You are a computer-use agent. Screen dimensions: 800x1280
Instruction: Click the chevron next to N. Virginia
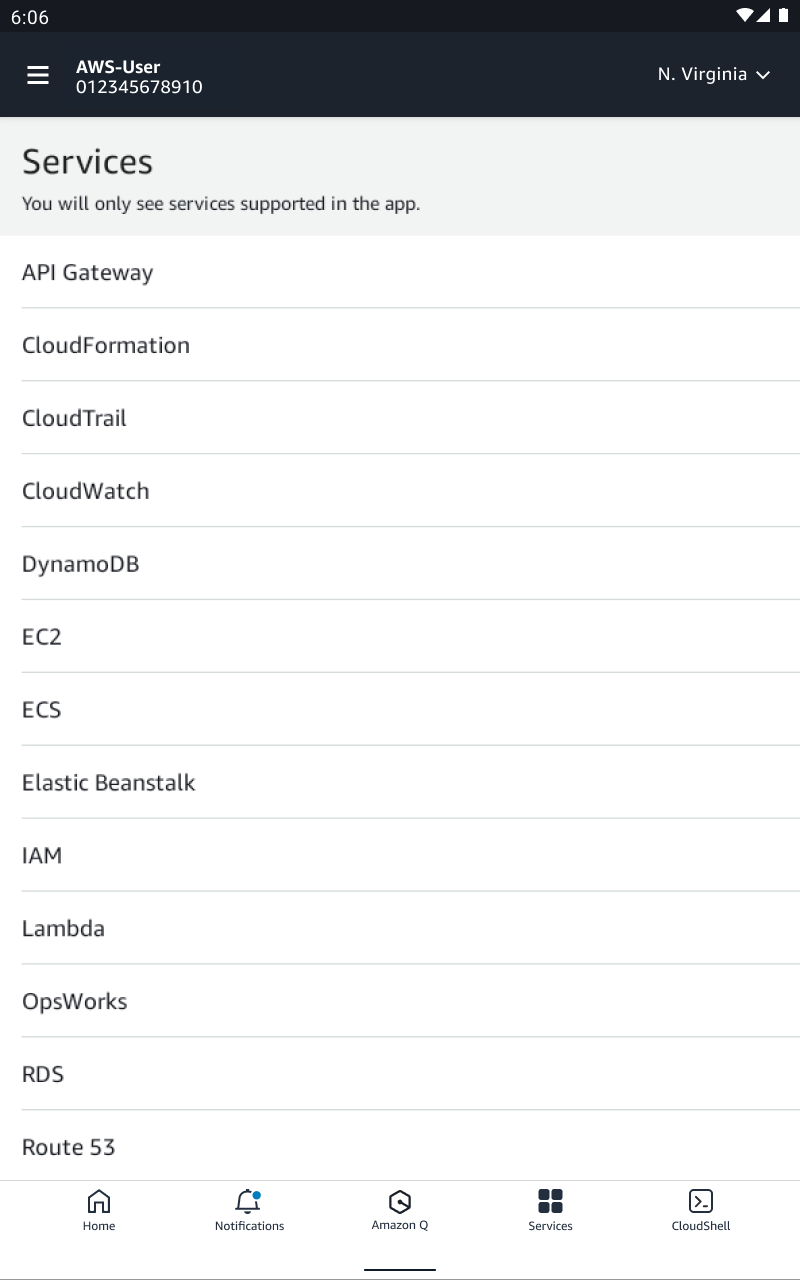point(763,75)
